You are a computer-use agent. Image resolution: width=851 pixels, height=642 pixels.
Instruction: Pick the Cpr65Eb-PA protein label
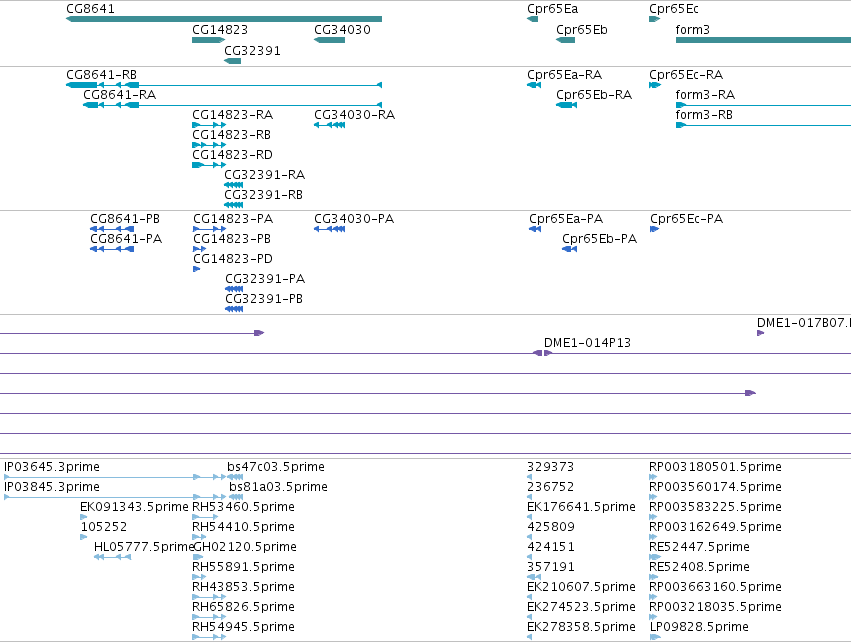[x=599, y=239]
